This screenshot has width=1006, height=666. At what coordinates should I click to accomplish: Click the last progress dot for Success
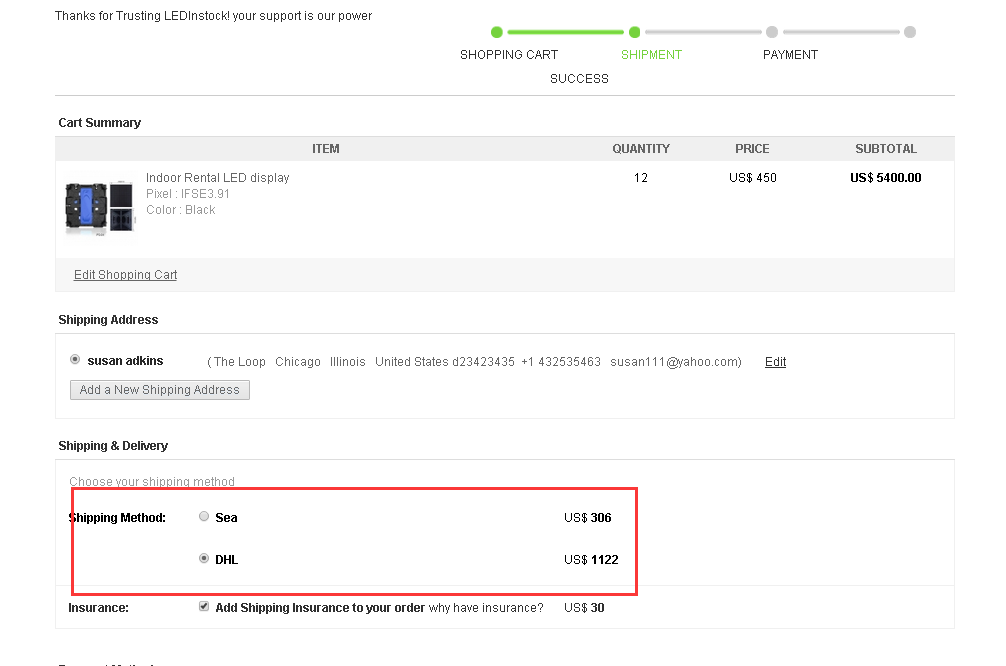pos(909,32)
